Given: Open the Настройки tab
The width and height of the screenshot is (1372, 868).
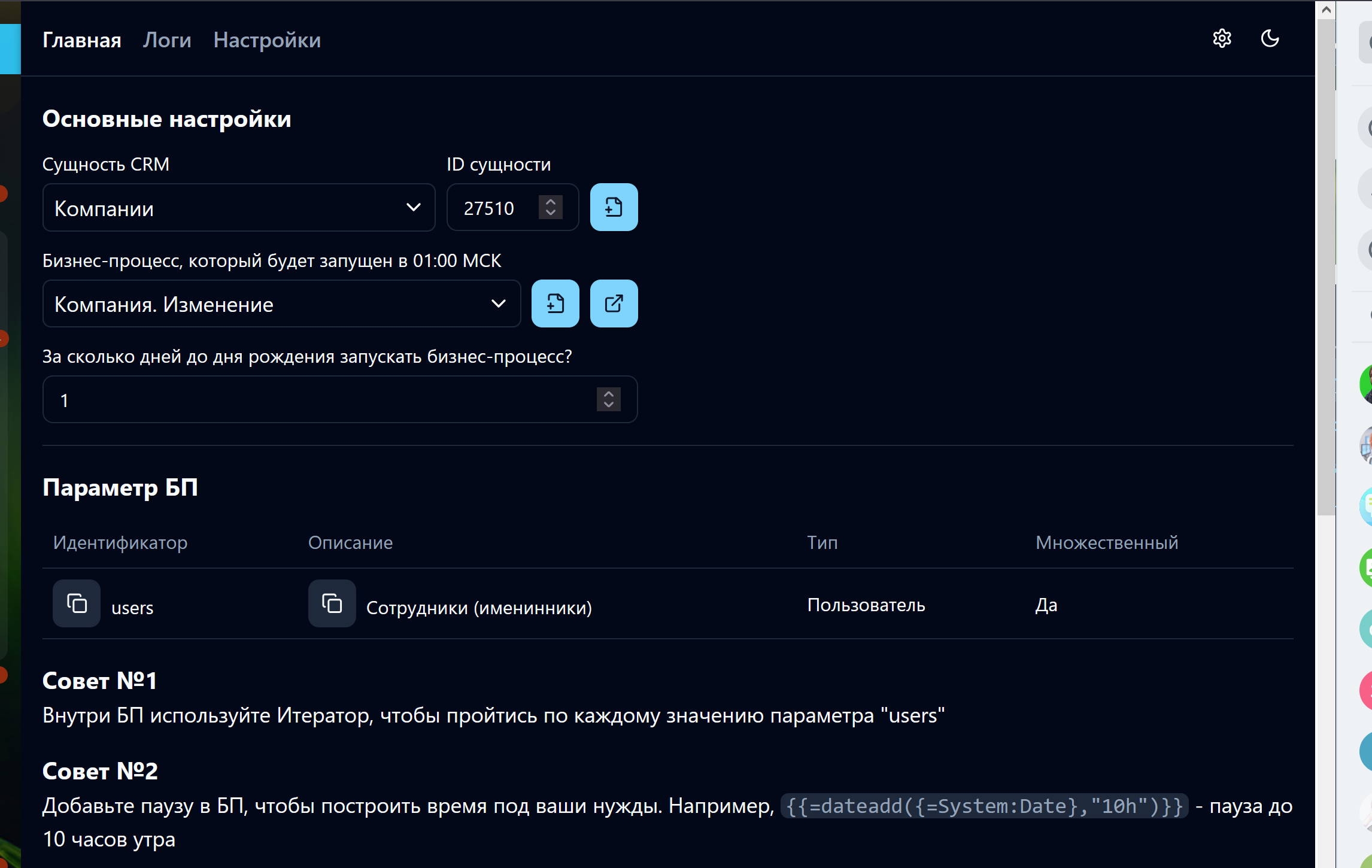Looking at the screenshot, I should (x=267, y=40).
